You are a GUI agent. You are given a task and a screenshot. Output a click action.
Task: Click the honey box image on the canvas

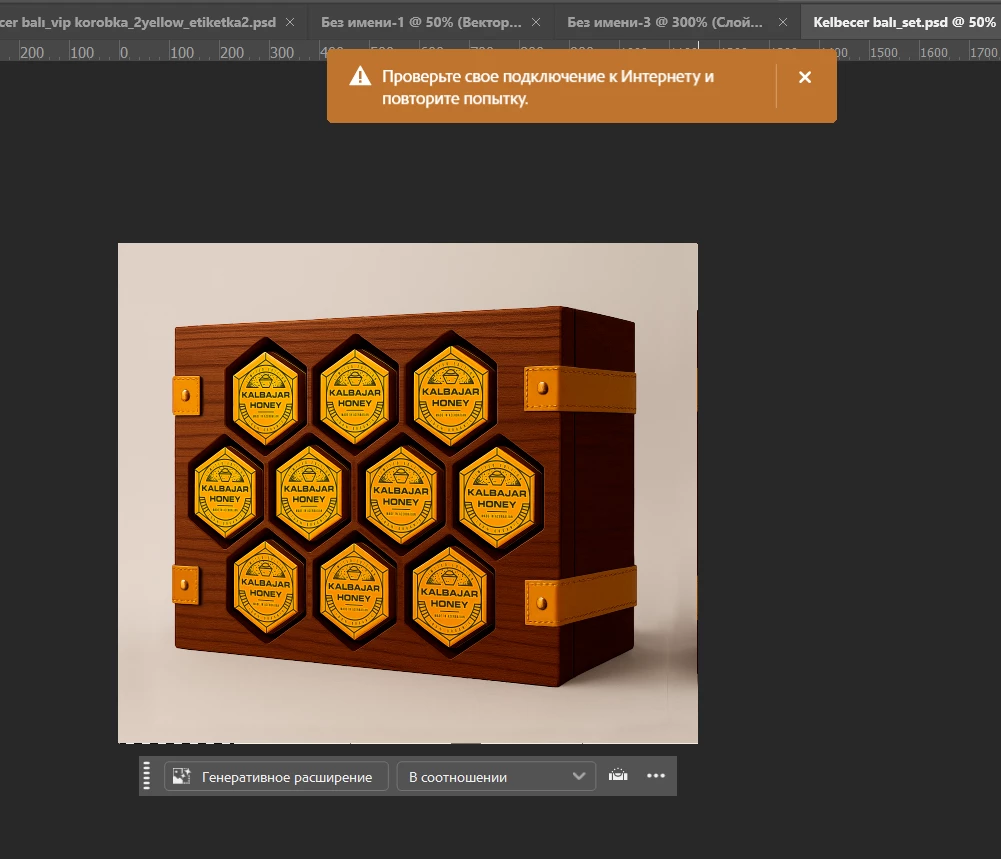coord(408,493)
